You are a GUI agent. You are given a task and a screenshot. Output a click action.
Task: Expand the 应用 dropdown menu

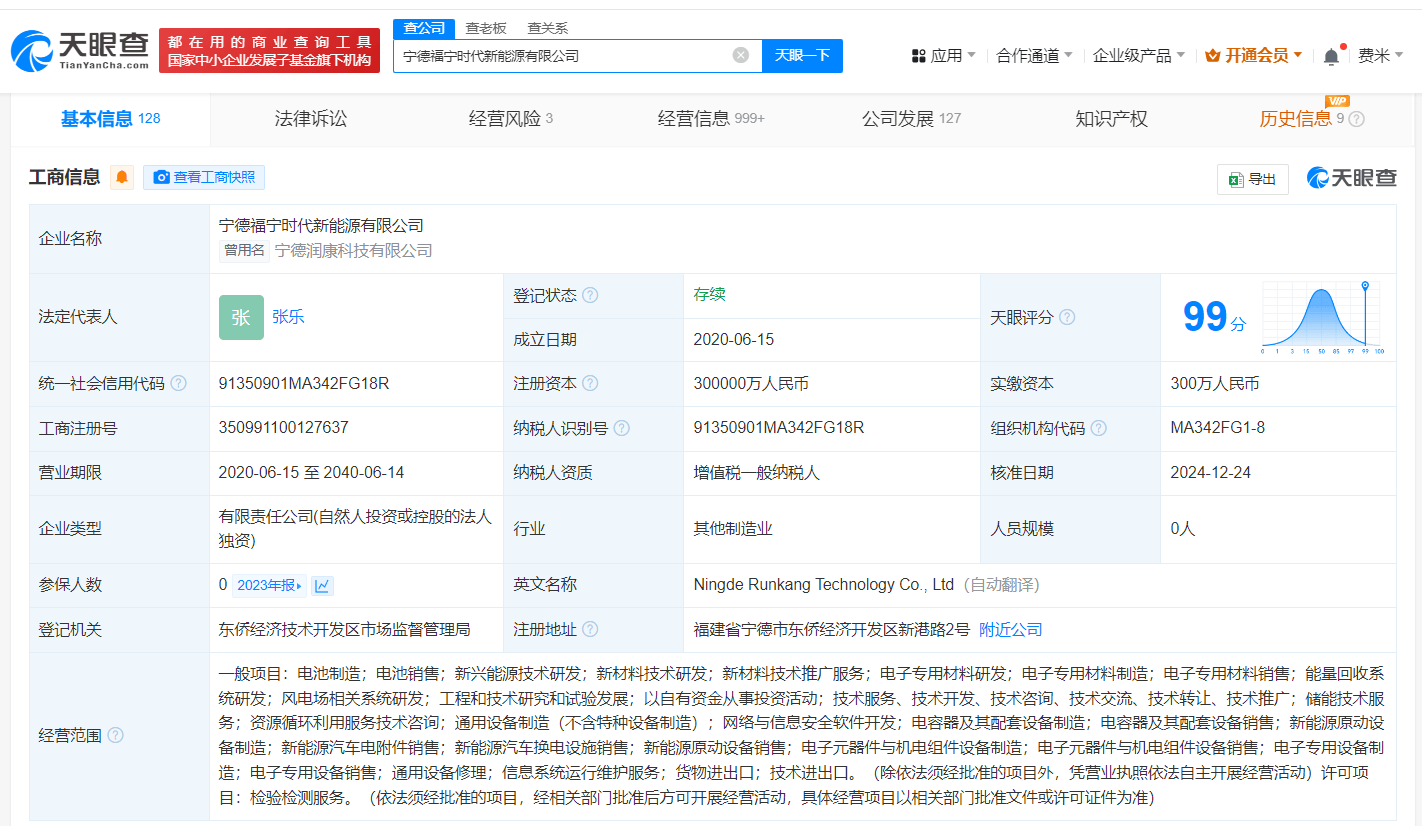point(944,56)
